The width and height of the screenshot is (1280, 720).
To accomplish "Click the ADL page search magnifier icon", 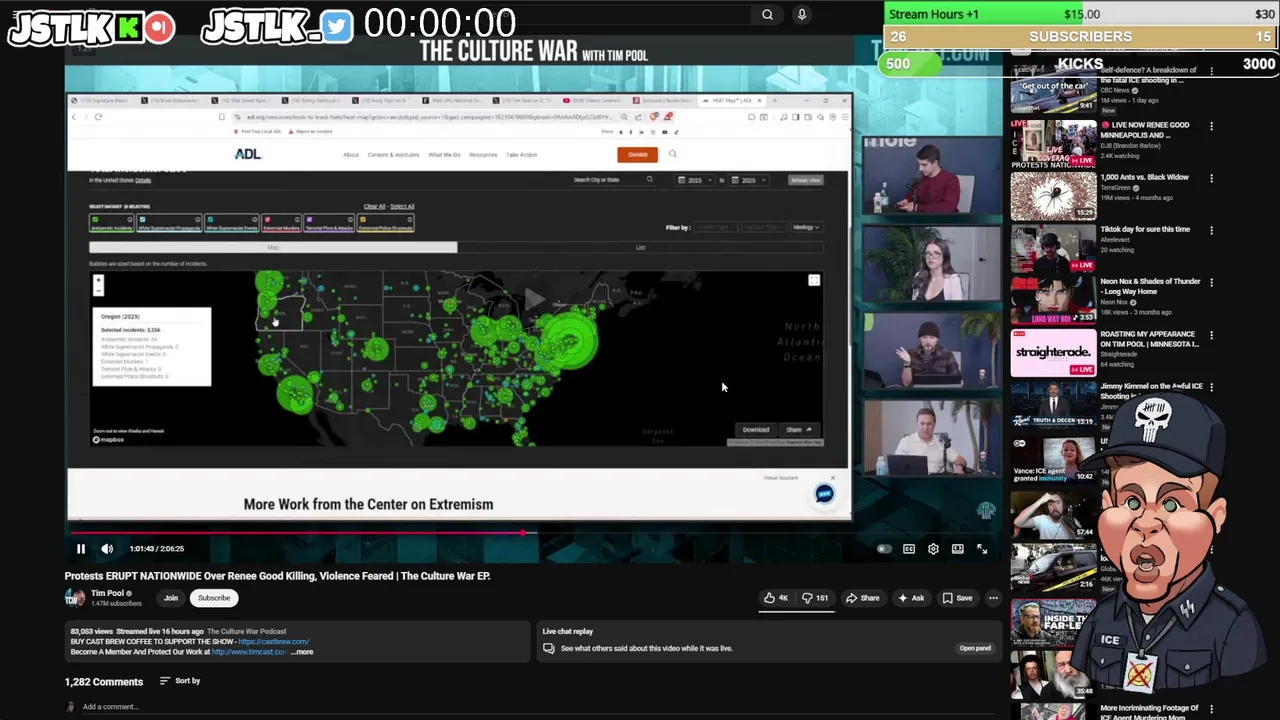I will pyautogui.click(x=673, y=154).
